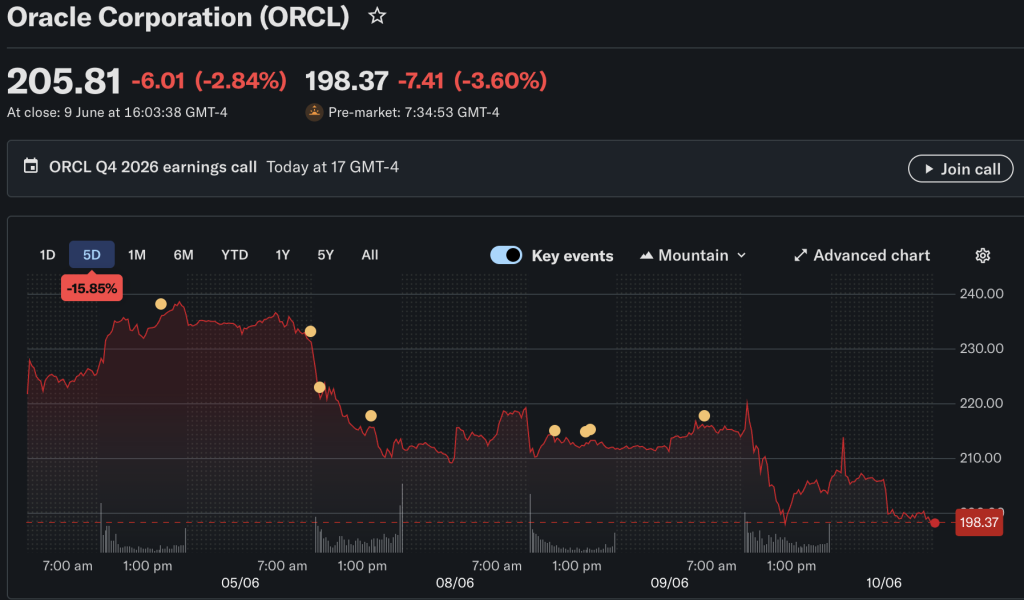The height and width of the screenshot is (600, 1024).
Task: Click the closing price 205.81
Action: [x=64, y=82]
